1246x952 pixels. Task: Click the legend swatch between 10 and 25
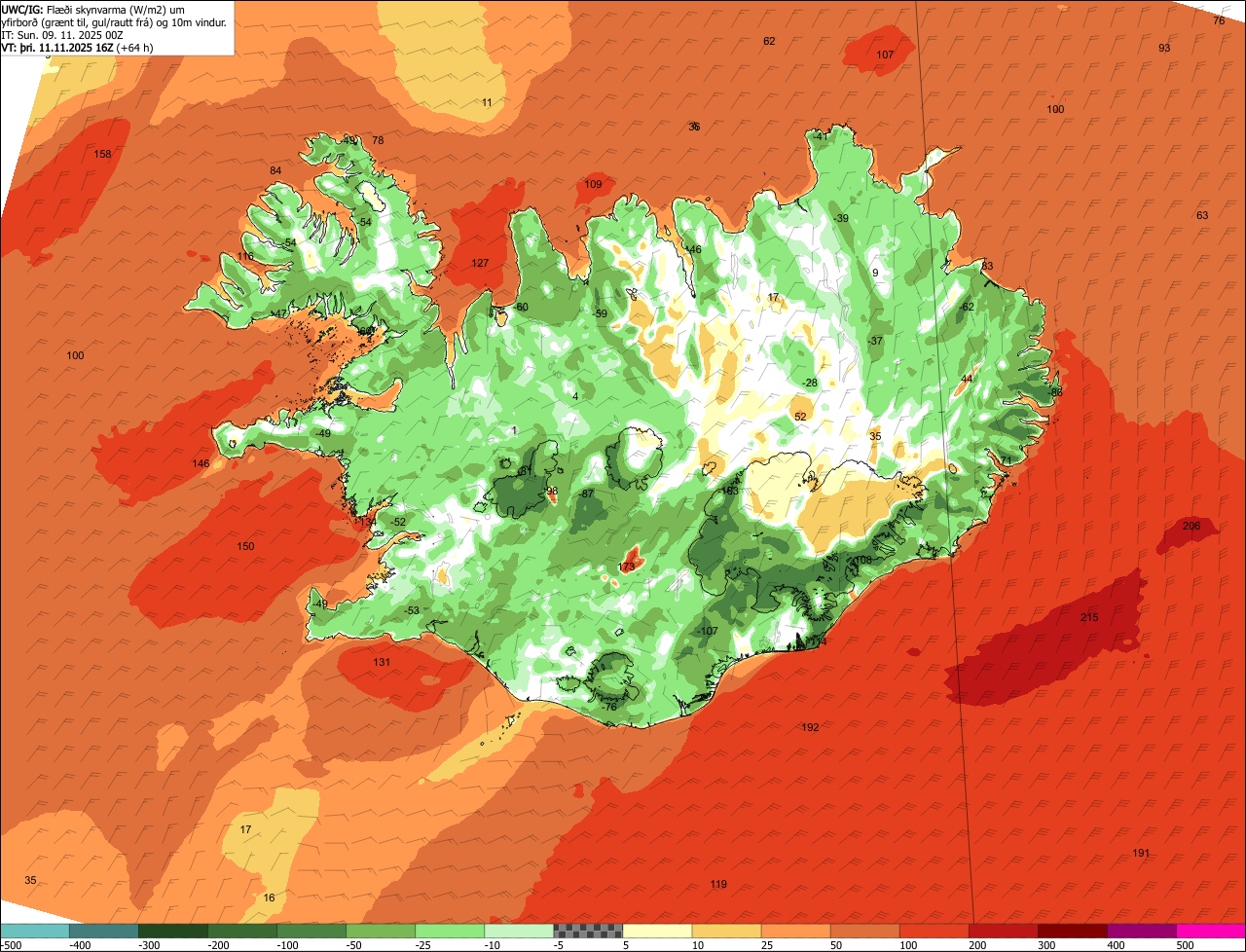[x=726, y=931]
